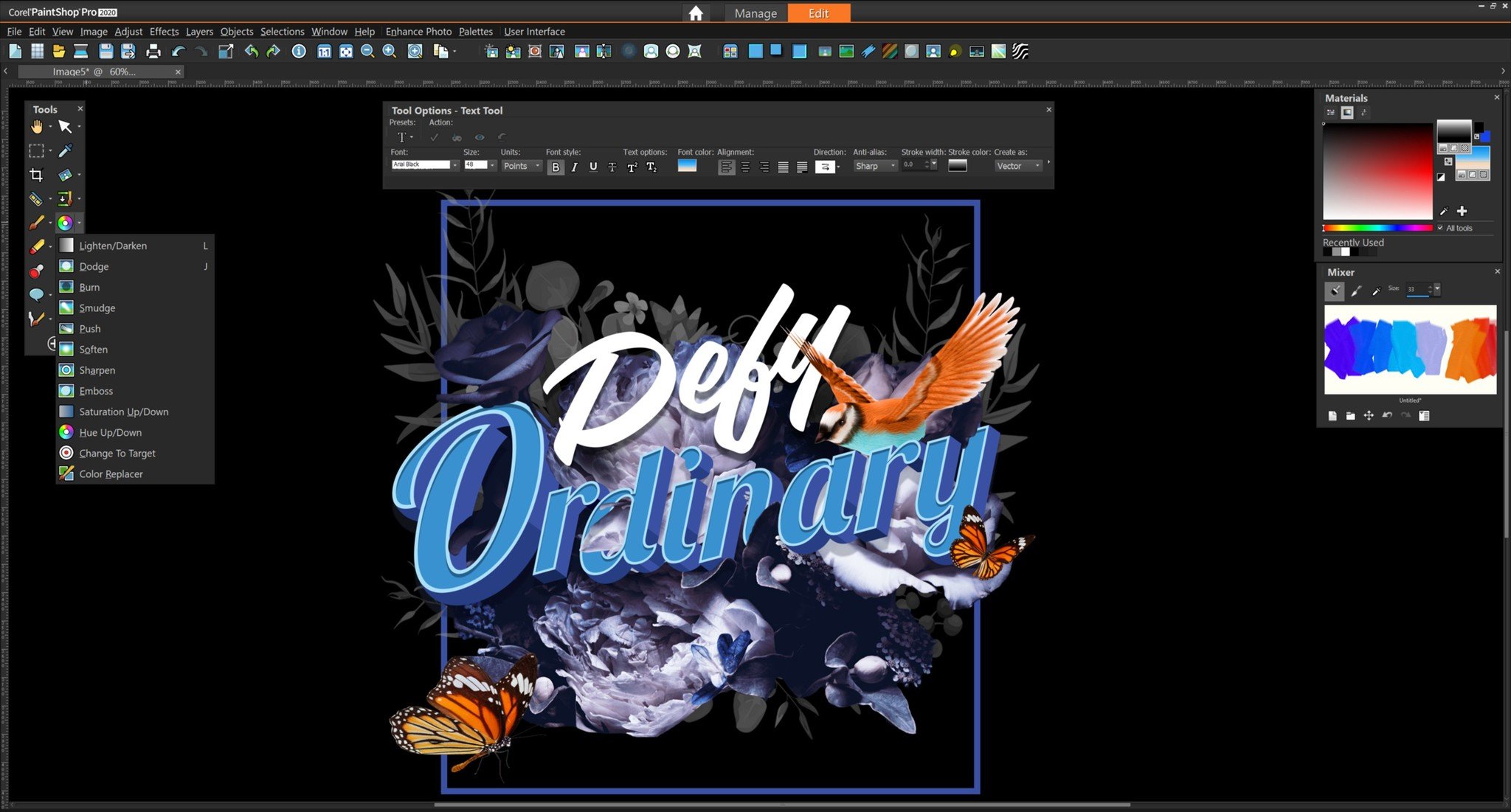Click Add to Palette plus icon

(1462, 211)
